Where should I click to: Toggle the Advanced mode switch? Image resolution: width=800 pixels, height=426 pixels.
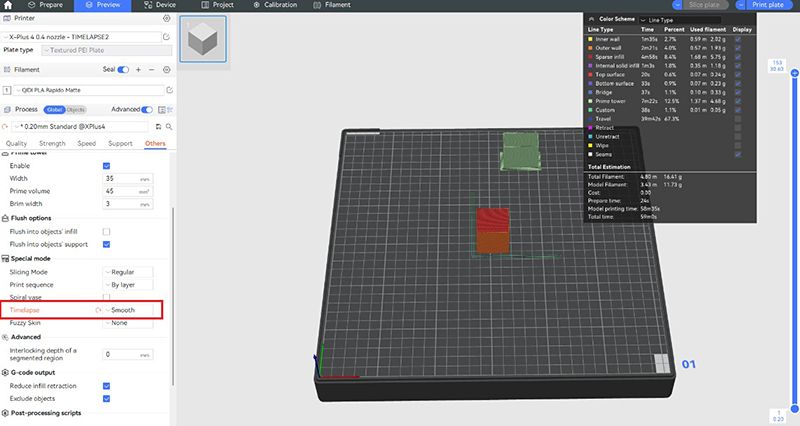point(147,109)
